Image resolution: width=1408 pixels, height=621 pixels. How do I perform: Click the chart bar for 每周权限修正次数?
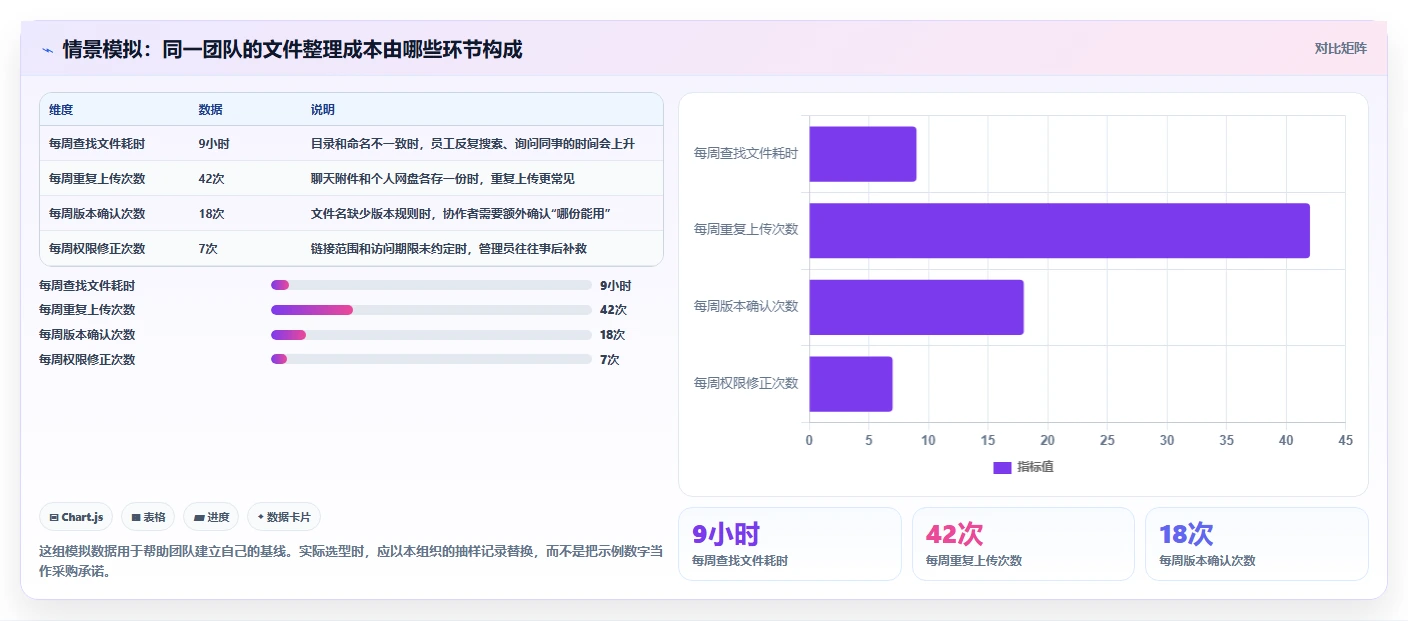(851, 384)
